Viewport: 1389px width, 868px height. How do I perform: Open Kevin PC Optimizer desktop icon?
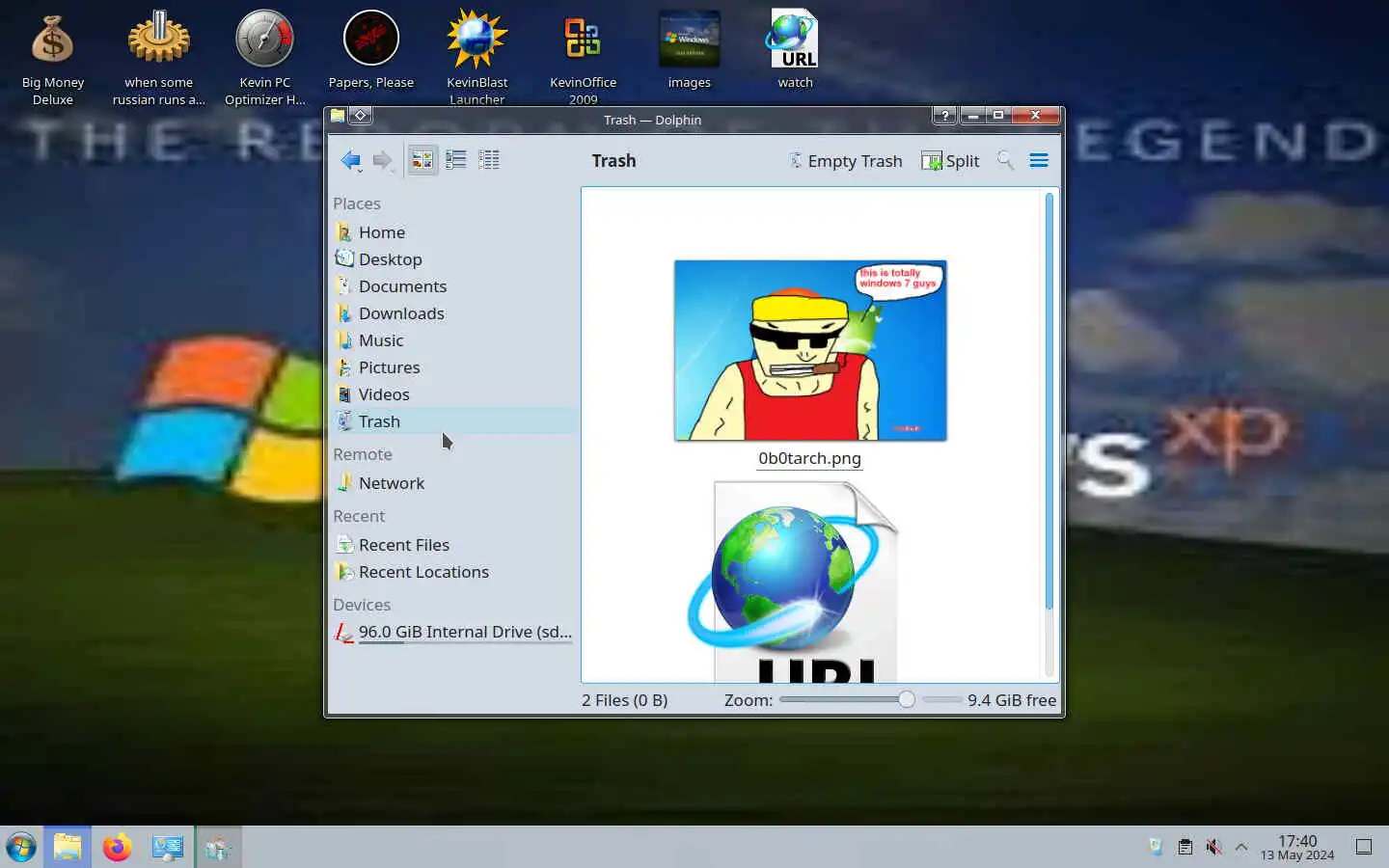coord(265,58)
